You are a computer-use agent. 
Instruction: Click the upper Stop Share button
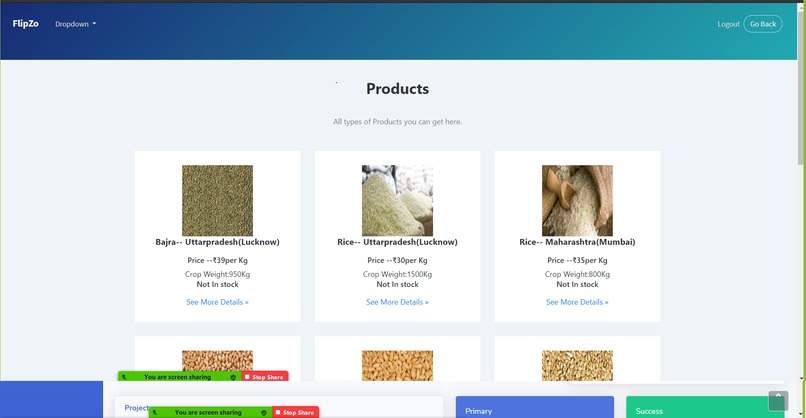click(265, 377)
